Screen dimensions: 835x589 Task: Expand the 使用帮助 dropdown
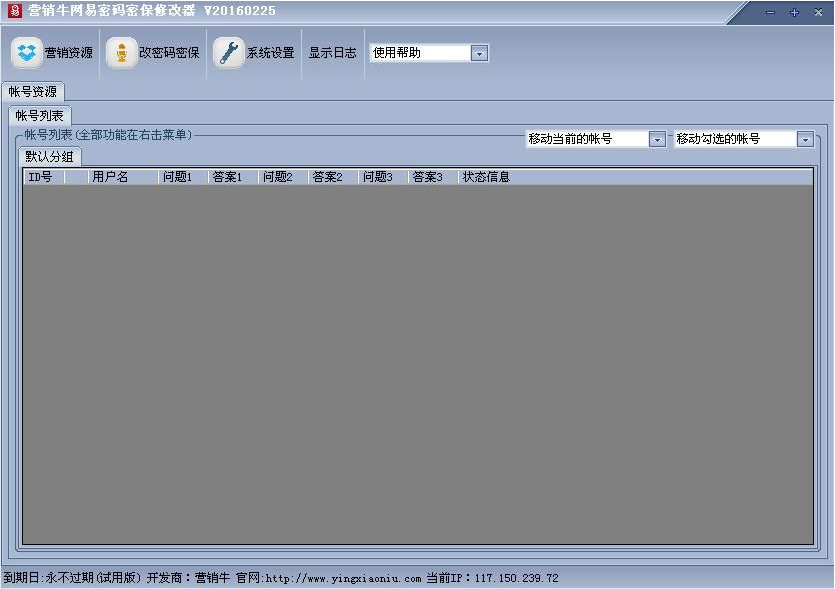point(479,53)
